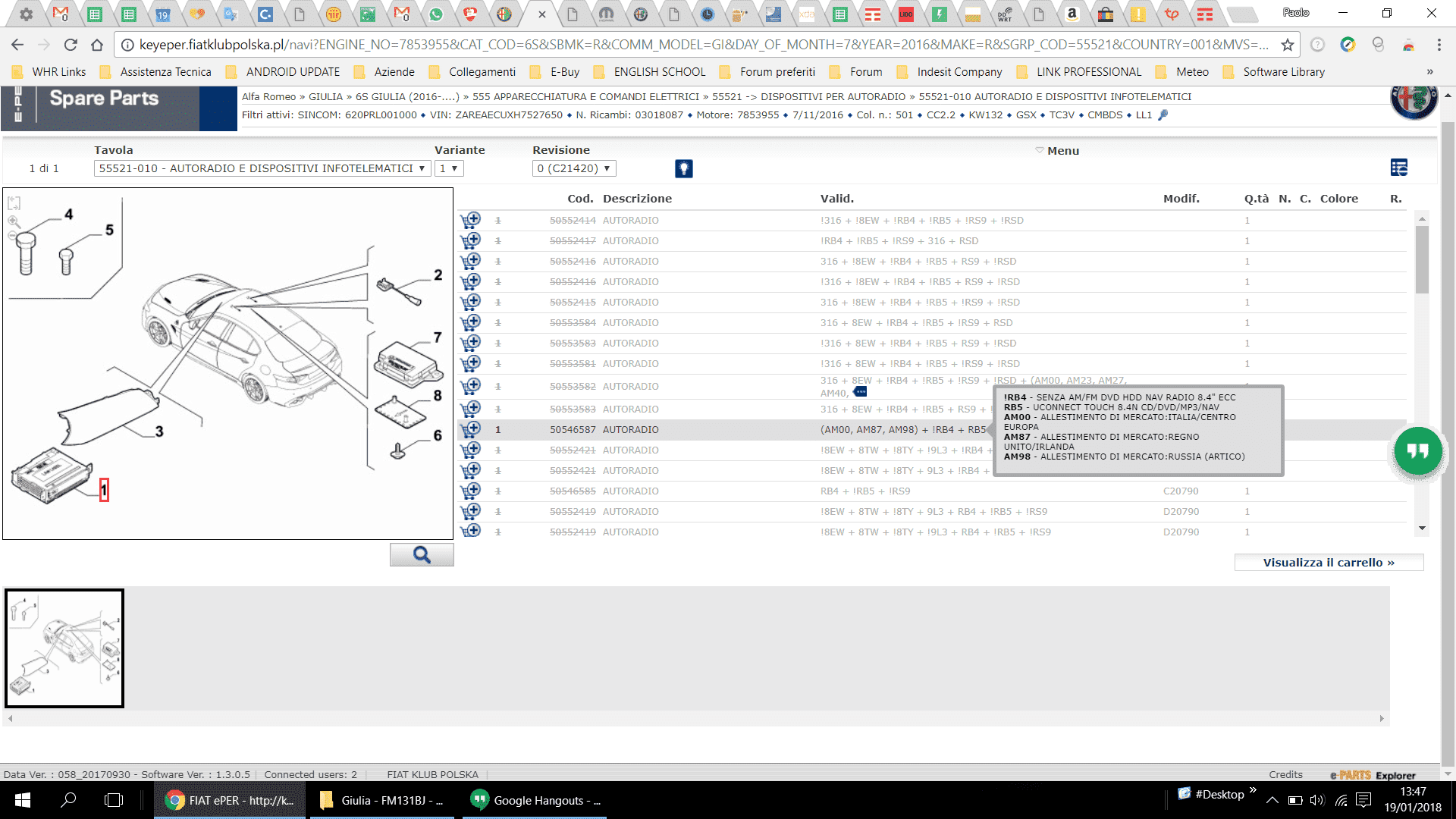Switch to the WhatsApp browser tab
Image resolution: width=1456 pixels, height=819 pixels.
(436, 14)
